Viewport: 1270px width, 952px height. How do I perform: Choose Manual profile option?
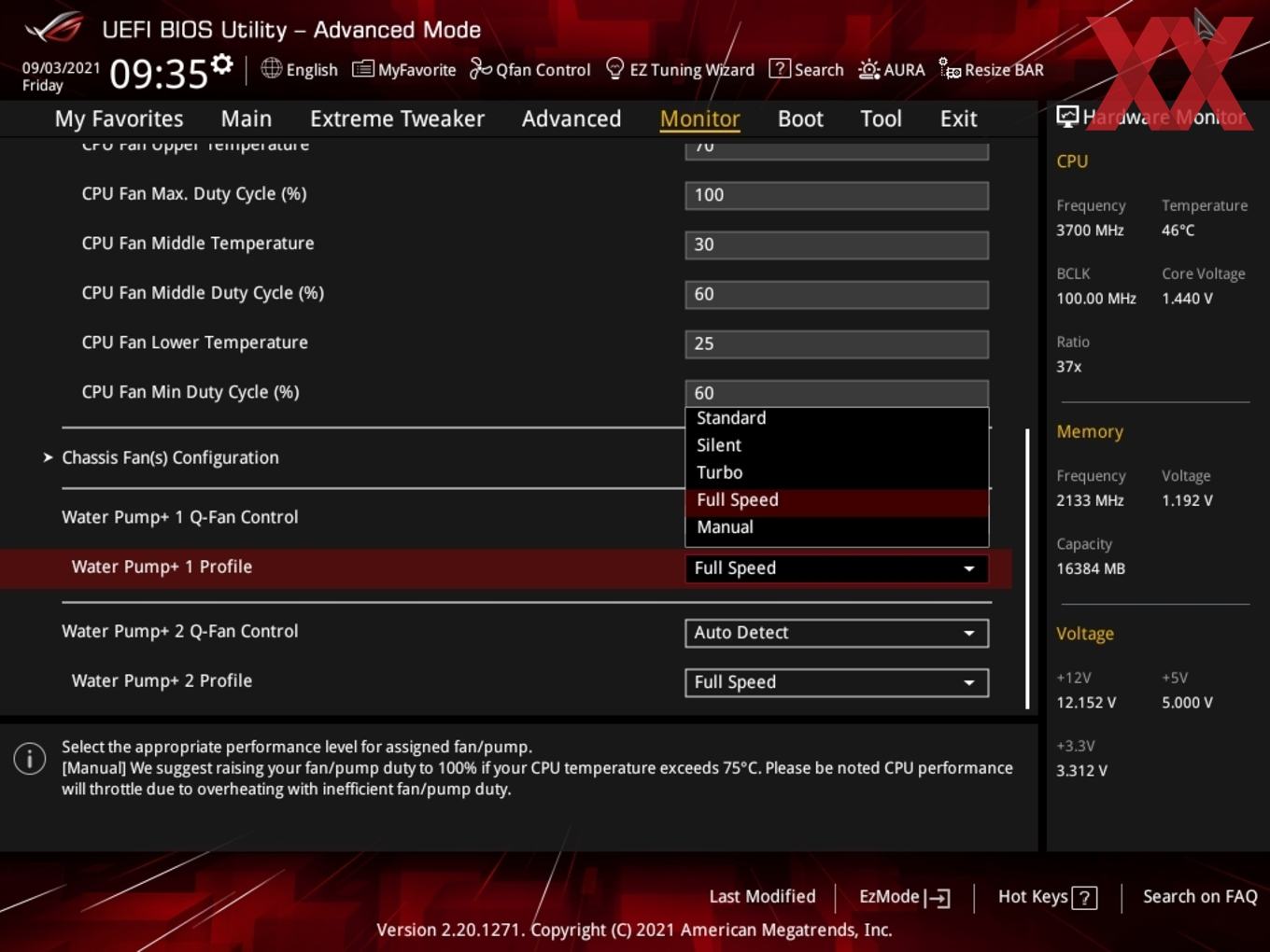(837, 527)
